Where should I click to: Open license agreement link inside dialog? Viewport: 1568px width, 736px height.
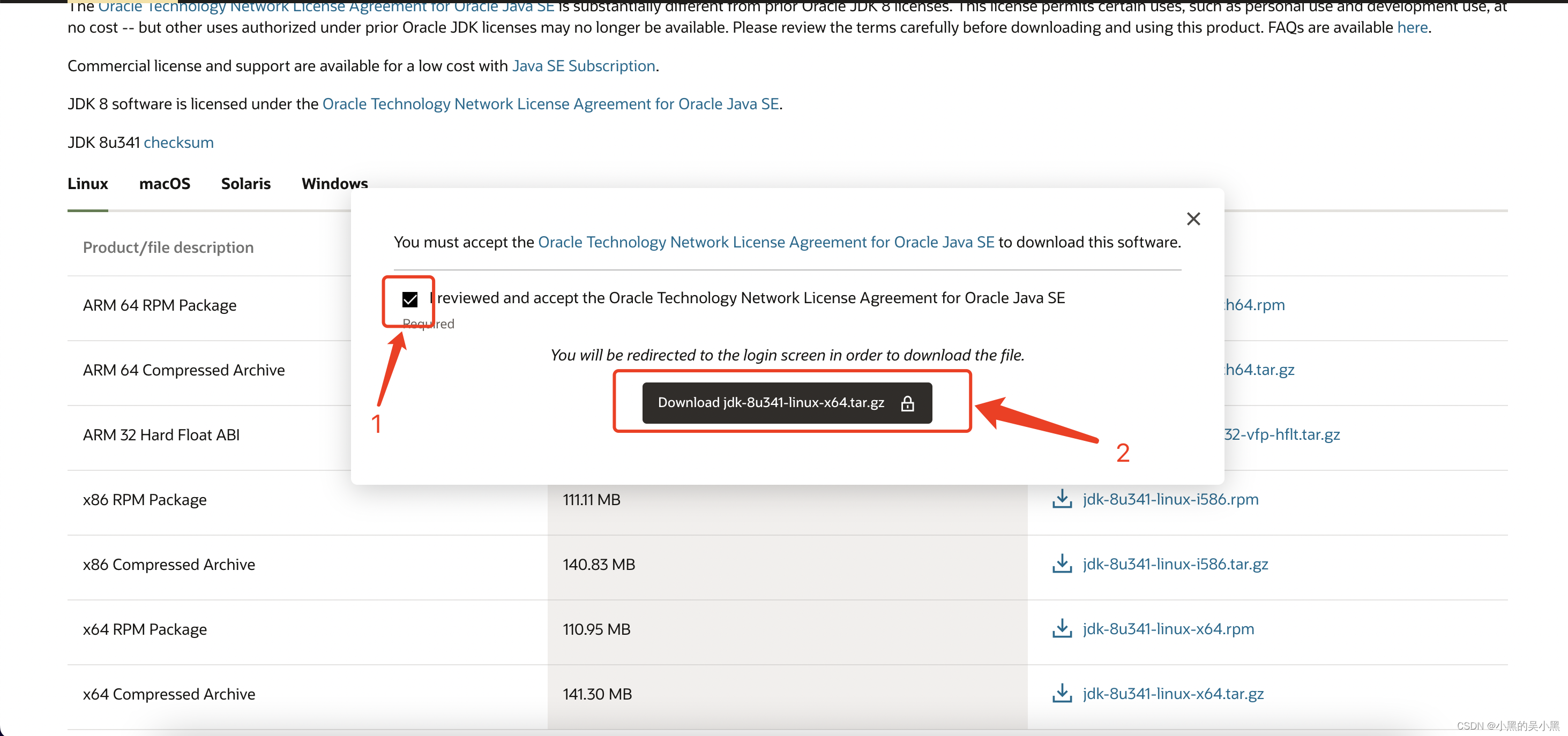[x=766, y=242]
